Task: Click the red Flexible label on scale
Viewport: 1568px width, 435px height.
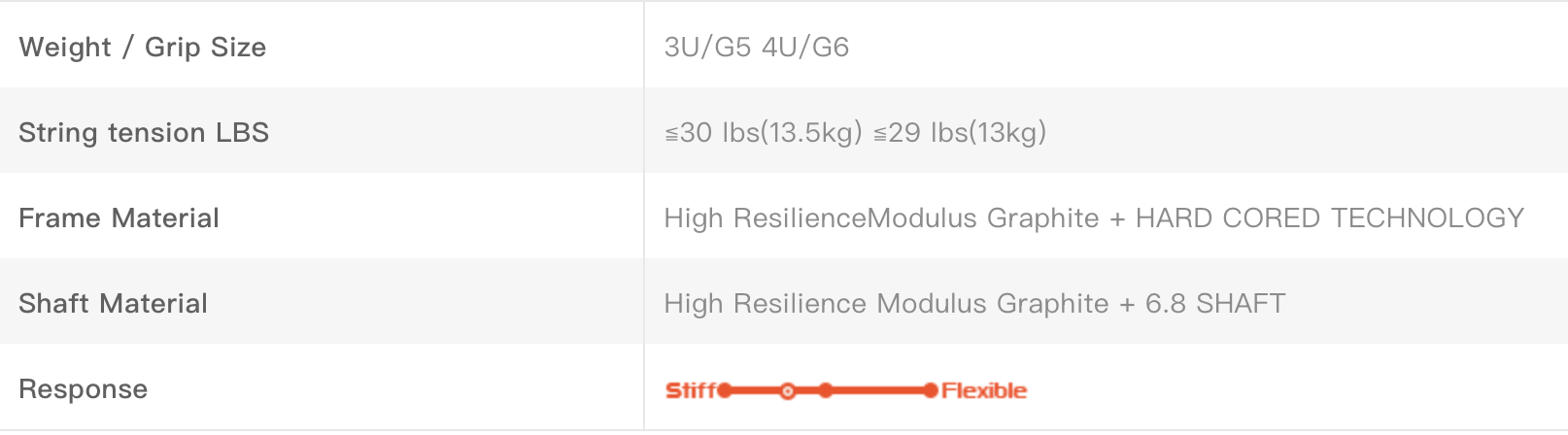Action: pos(984,390)
